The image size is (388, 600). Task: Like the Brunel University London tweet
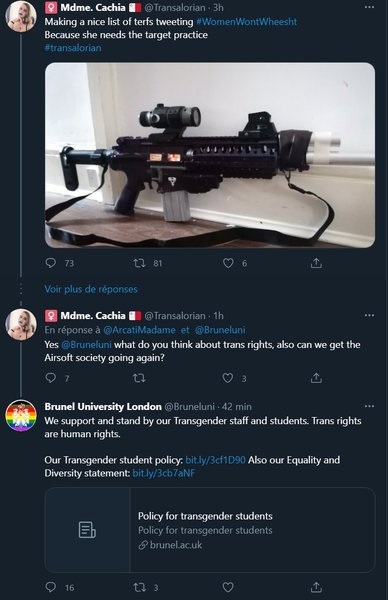(x=228, y=587)
